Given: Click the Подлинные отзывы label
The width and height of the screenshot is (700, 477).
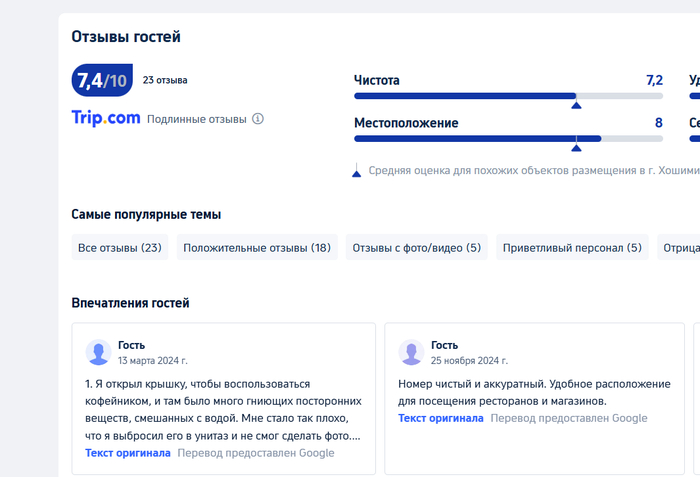Looking at the screenshot, I should 196,119.
